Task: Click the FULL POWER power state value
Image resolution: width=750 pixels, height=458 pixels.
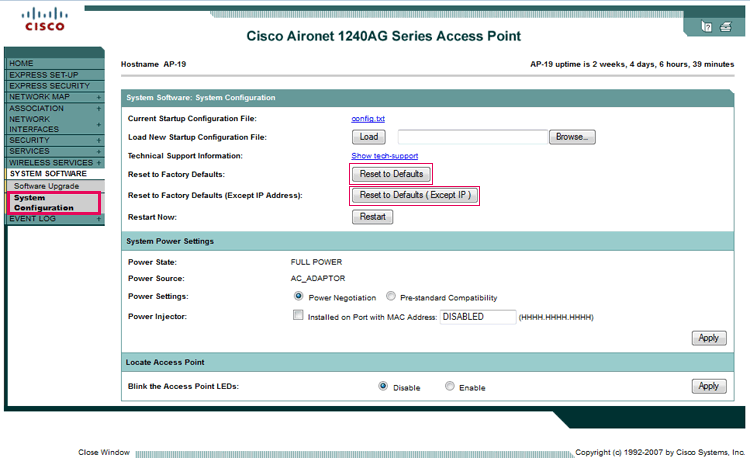Action: coord(316,262)
